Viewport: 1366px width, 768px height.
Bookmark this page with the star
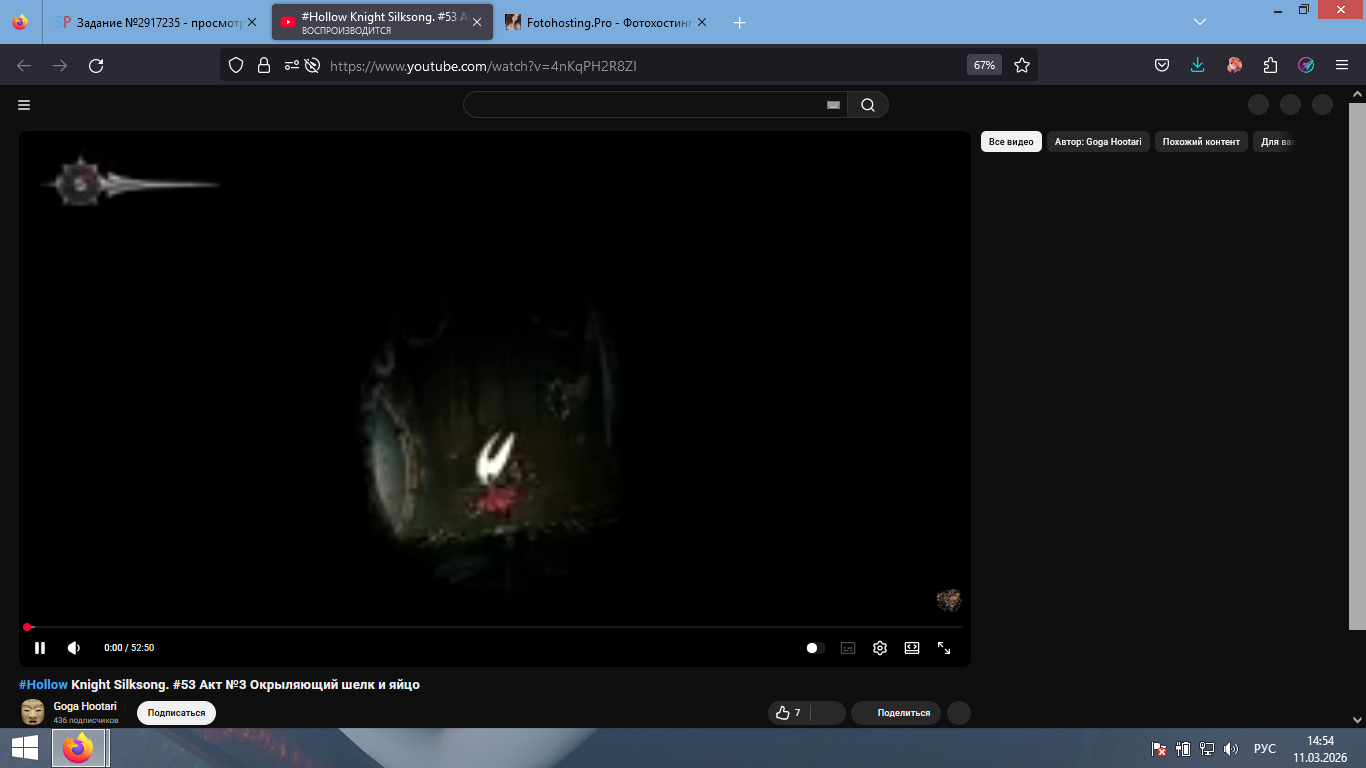(1022, 65)
